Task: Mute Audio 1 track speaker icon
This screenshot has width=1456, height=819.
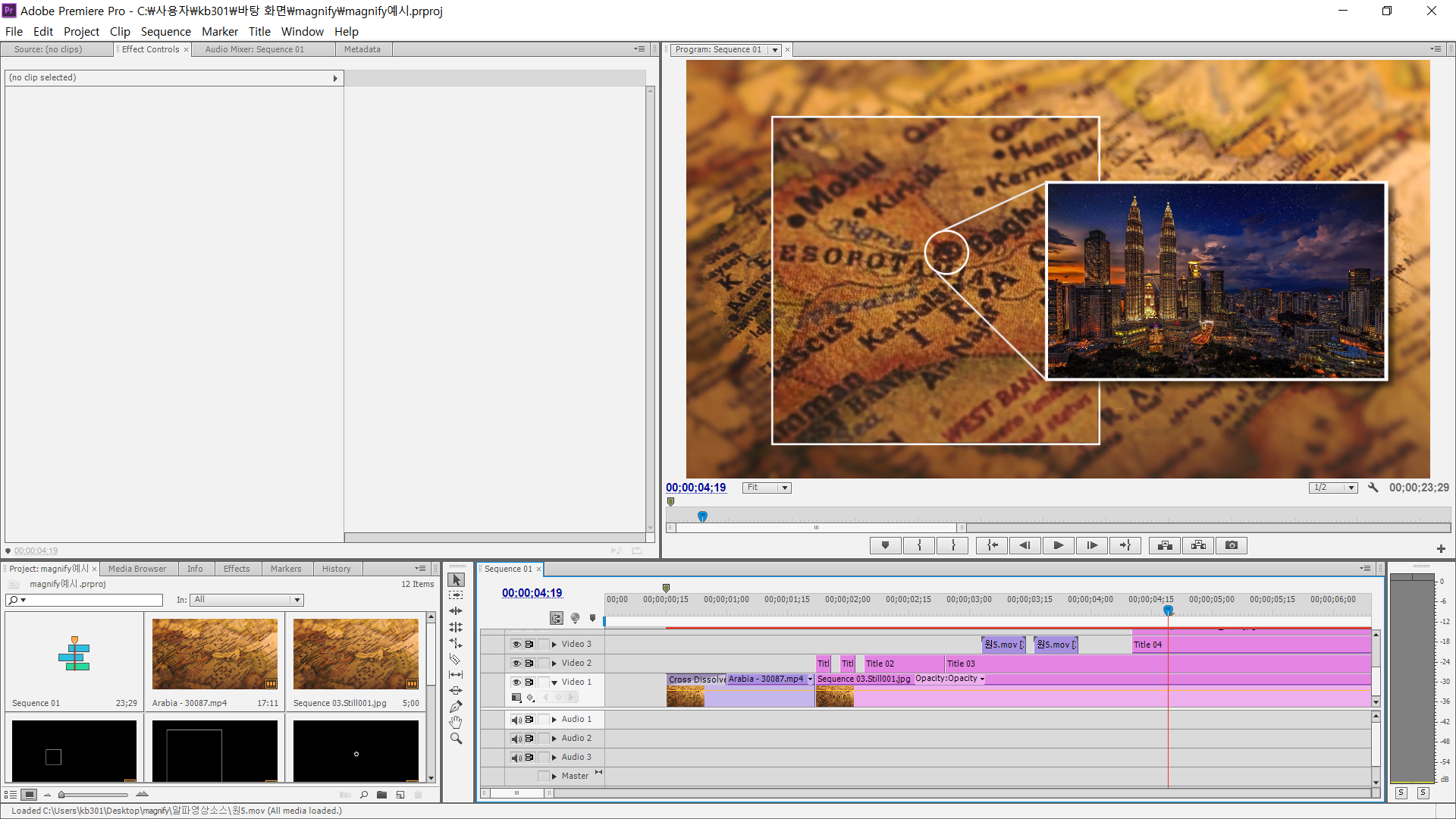Action: [x=516, y=720]
